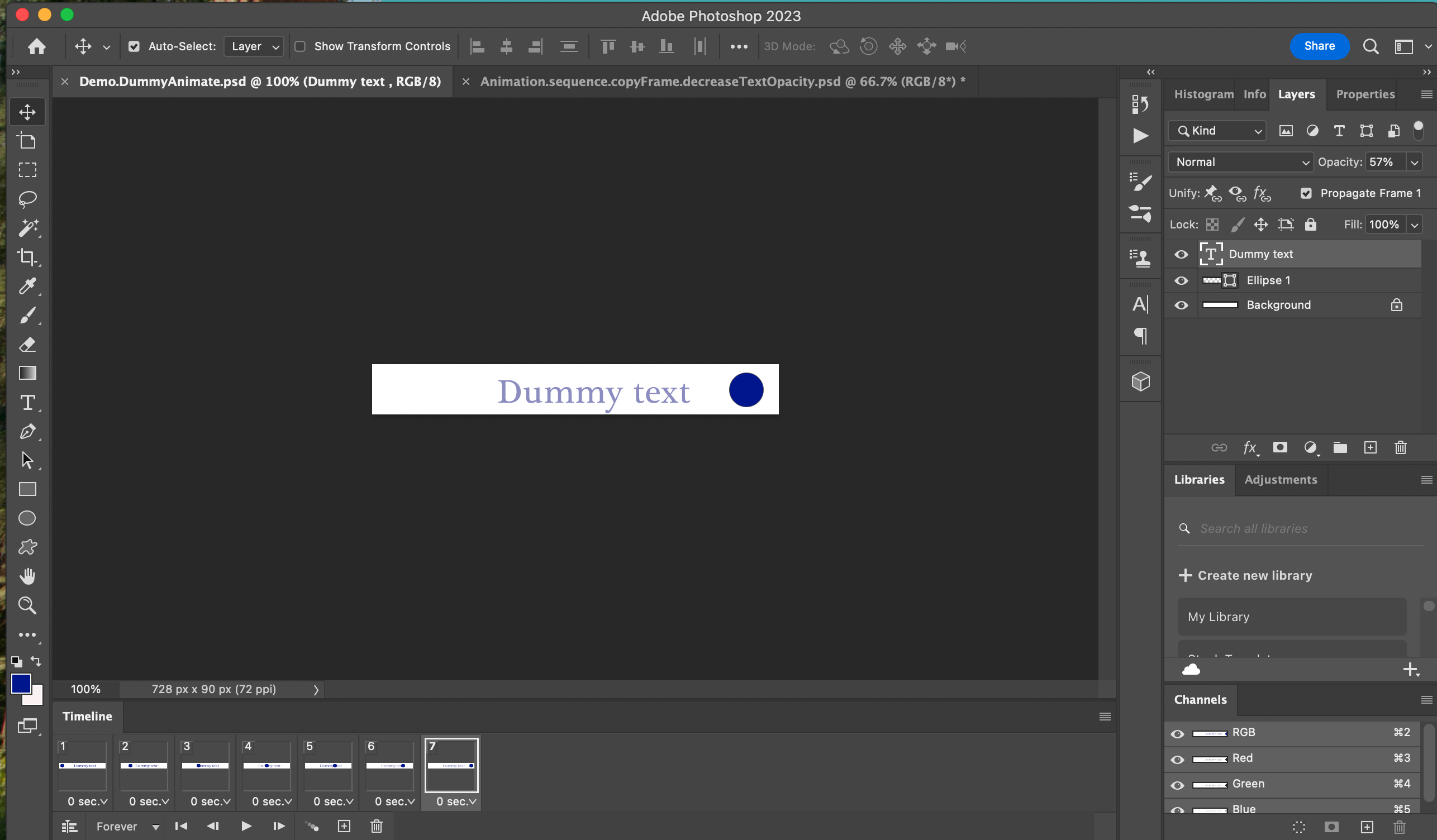Open the Opacity slider dropdown arrow

pos(1414,163)
